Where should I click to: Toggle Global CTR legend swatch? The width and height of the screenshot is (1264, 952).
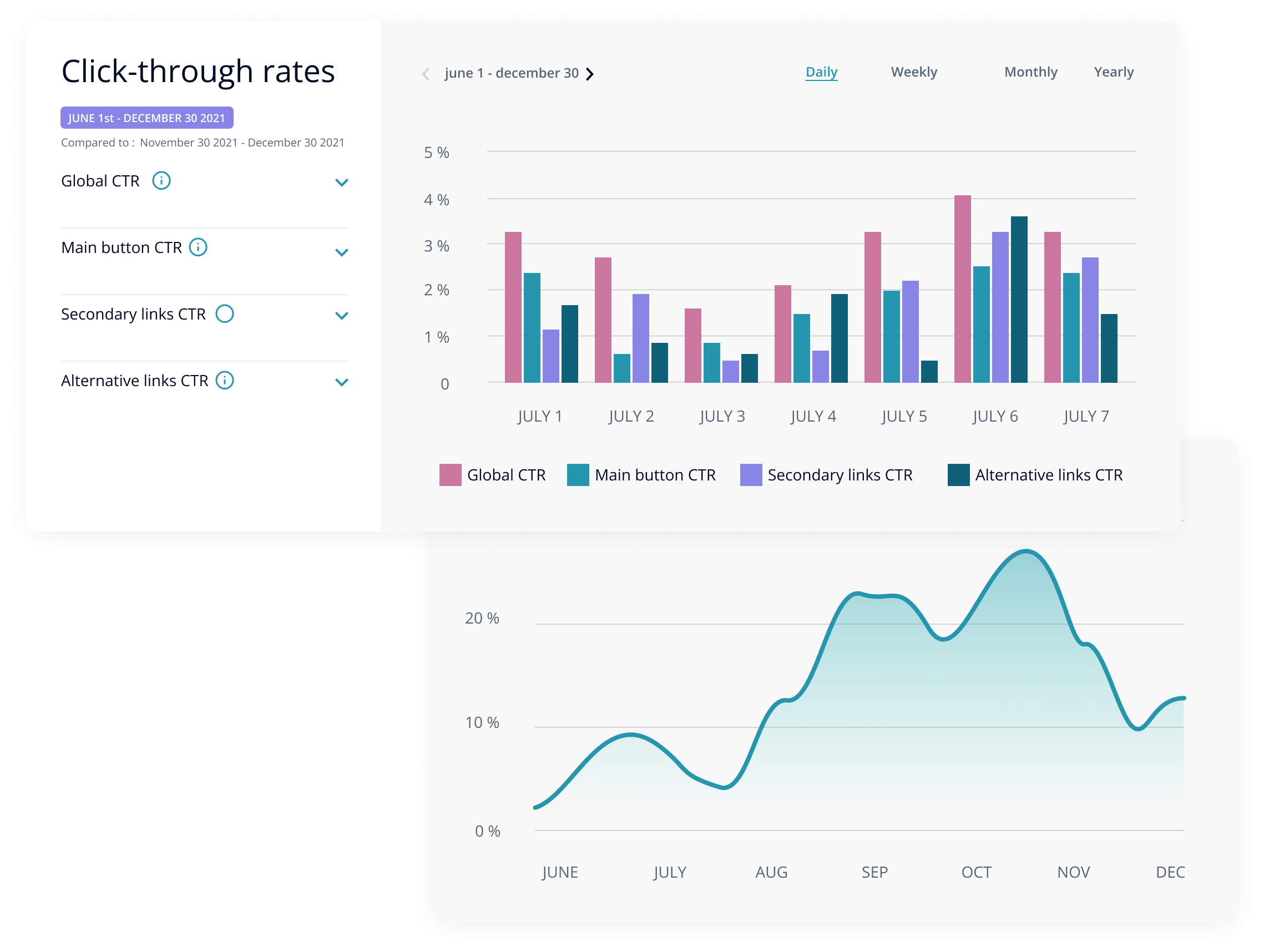click(x=451, y=475)
